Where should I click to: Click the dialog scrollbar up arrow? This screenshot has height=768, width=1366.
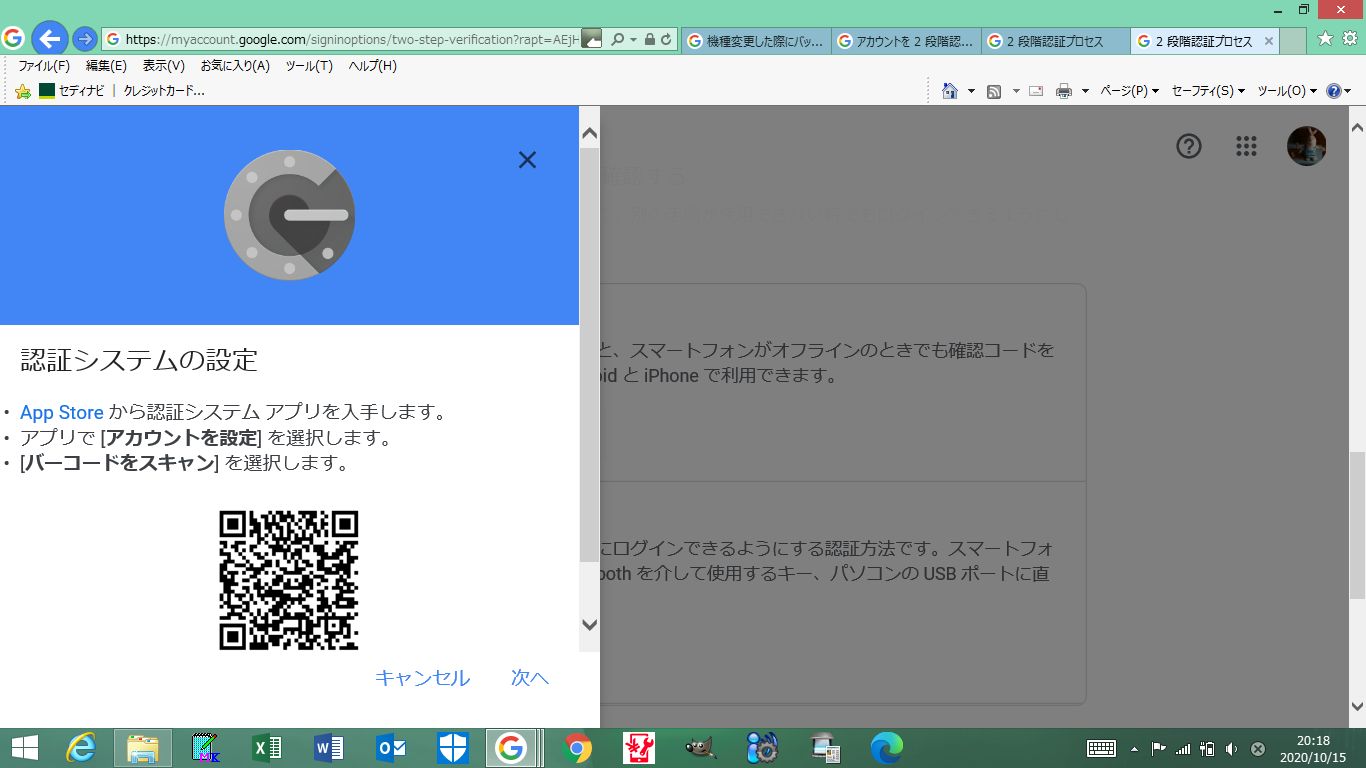tap(589, 133)
